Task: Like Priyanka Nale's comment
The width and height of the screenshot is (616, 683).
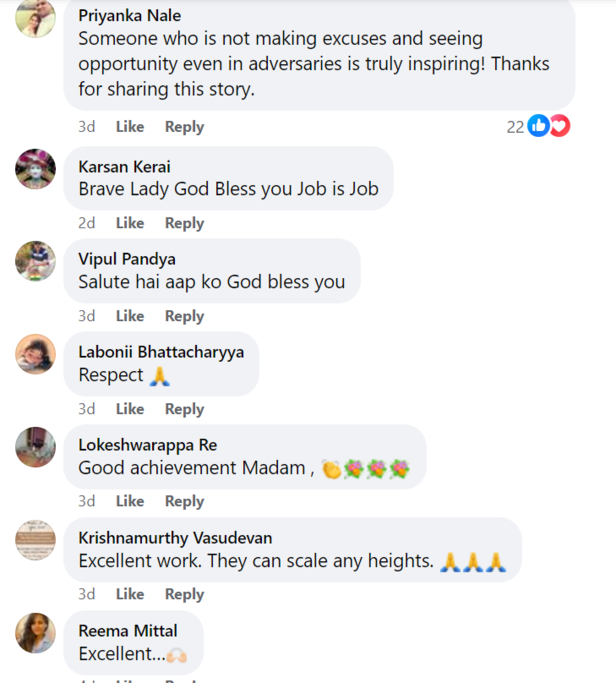Action: tap(130, 127)
